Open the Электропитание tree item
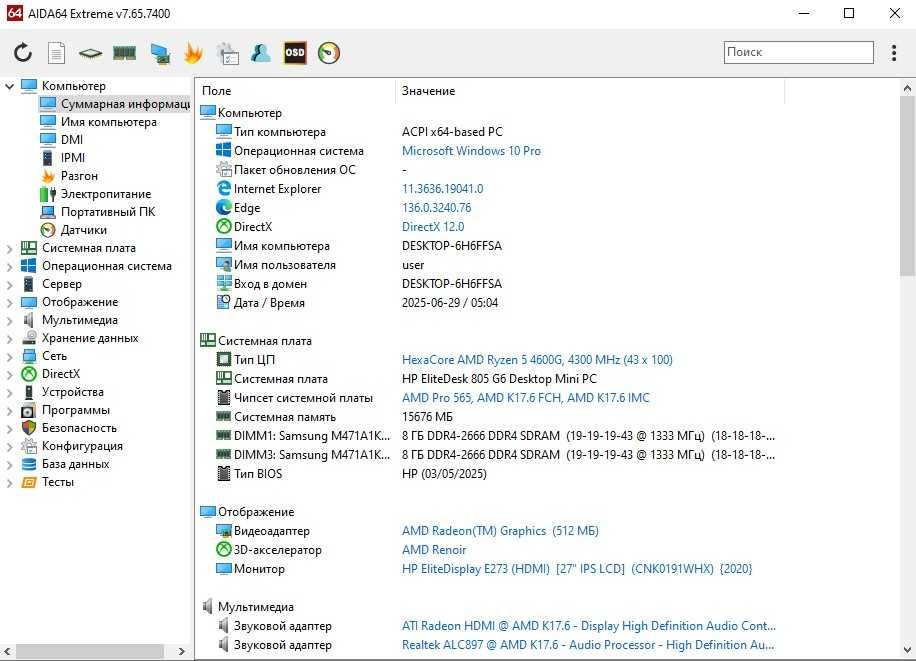 pyautogui.click(x=106, y=194)
